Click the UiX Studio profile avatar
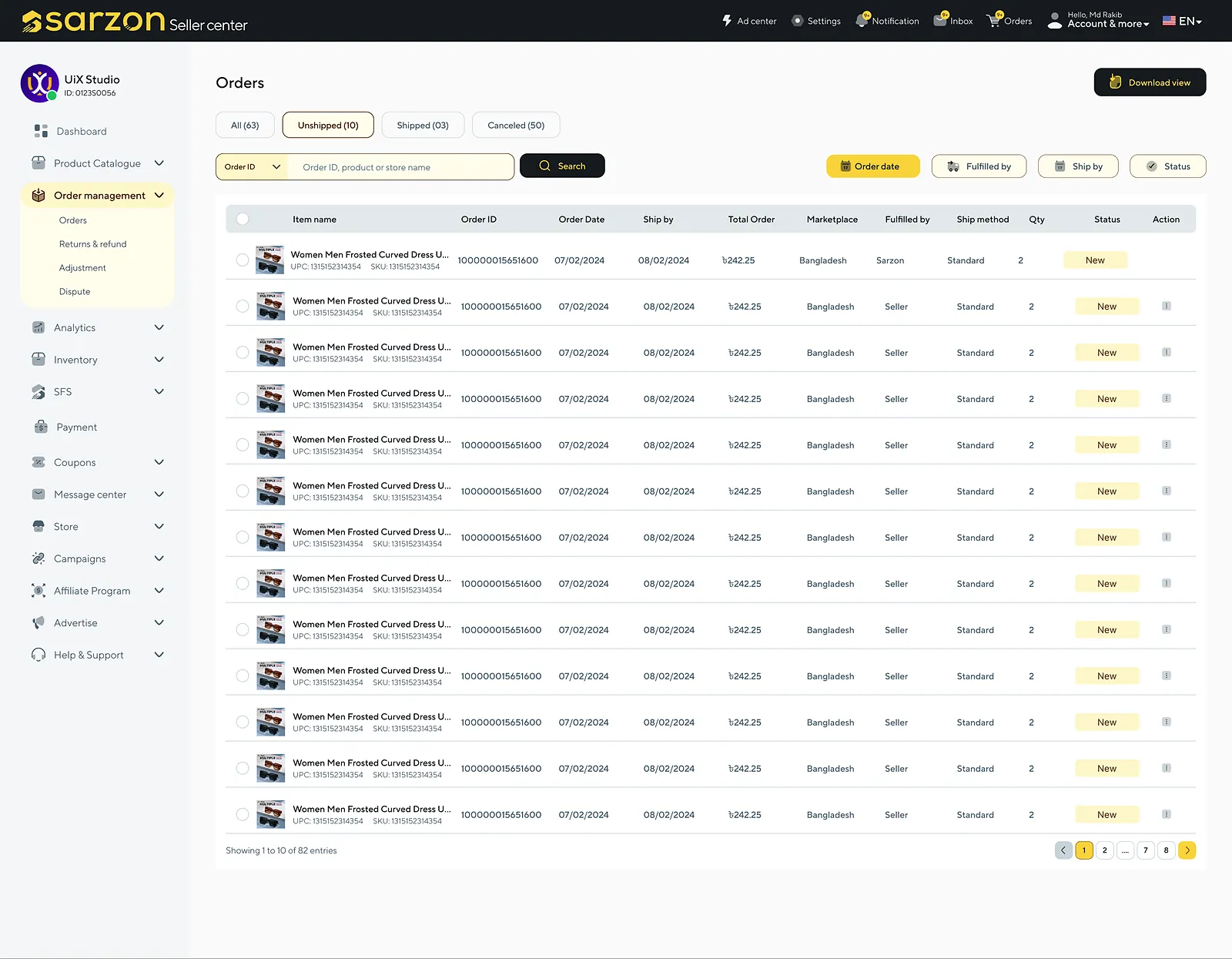Screen dimensions: 1232x959 point(40,83)
